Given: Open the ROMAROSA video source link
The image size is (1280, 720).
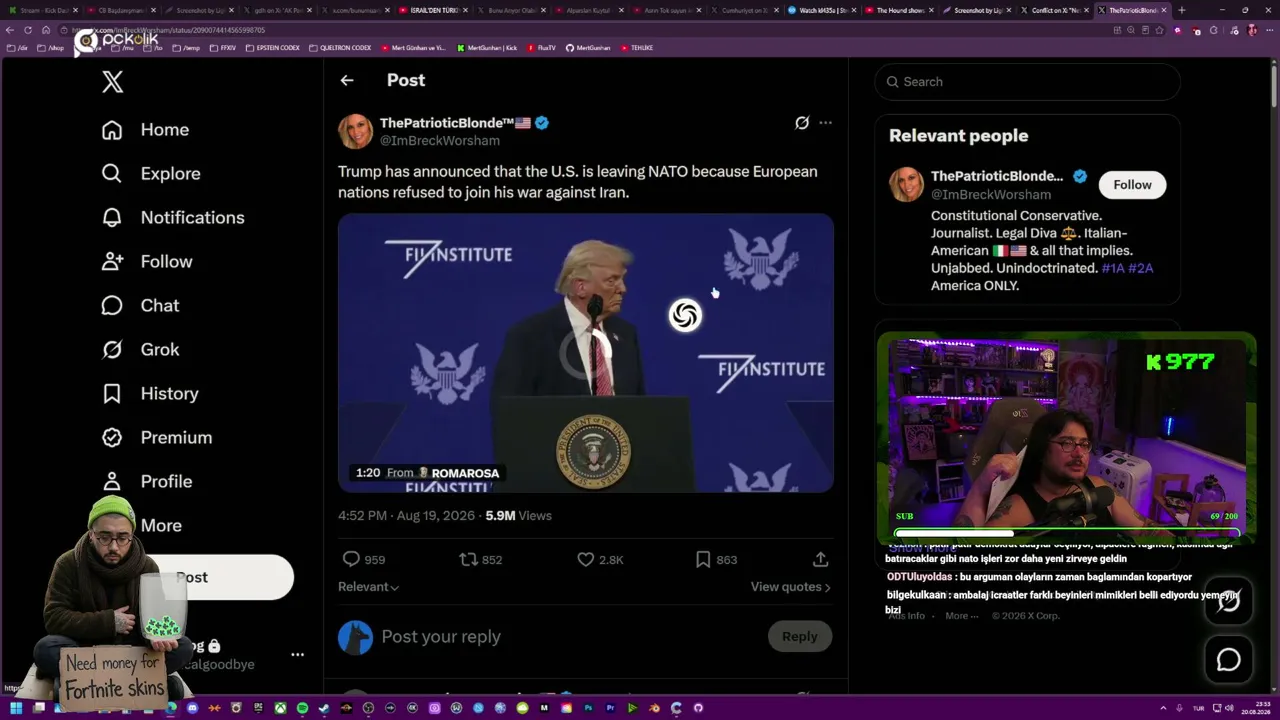Looking at the screenshot, I should click(x=458, y=473).
